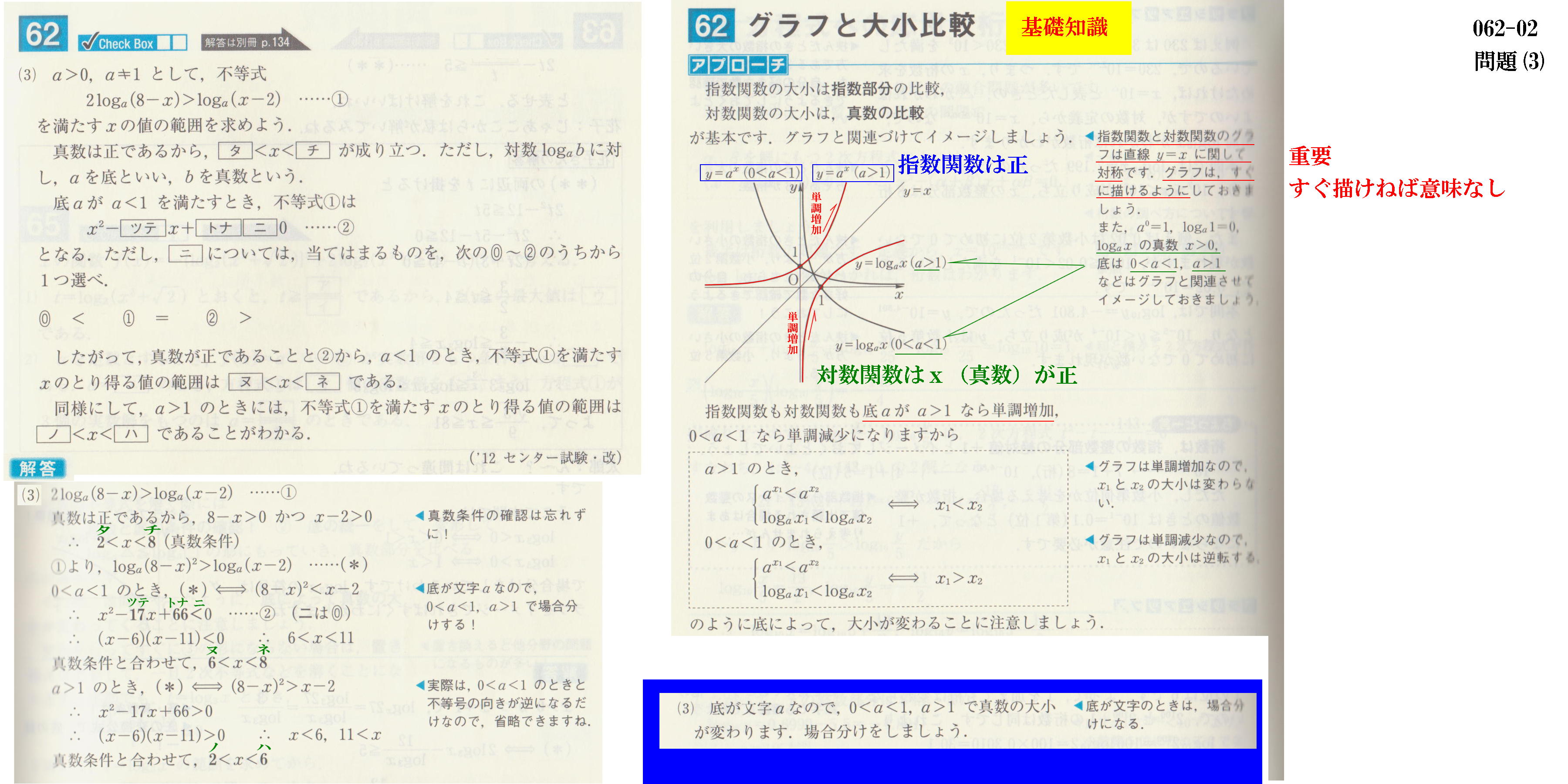Click the boxed label y=a^x (a>1)
The height and width of the screenshot is (784, 1568).
click(852, 173)
